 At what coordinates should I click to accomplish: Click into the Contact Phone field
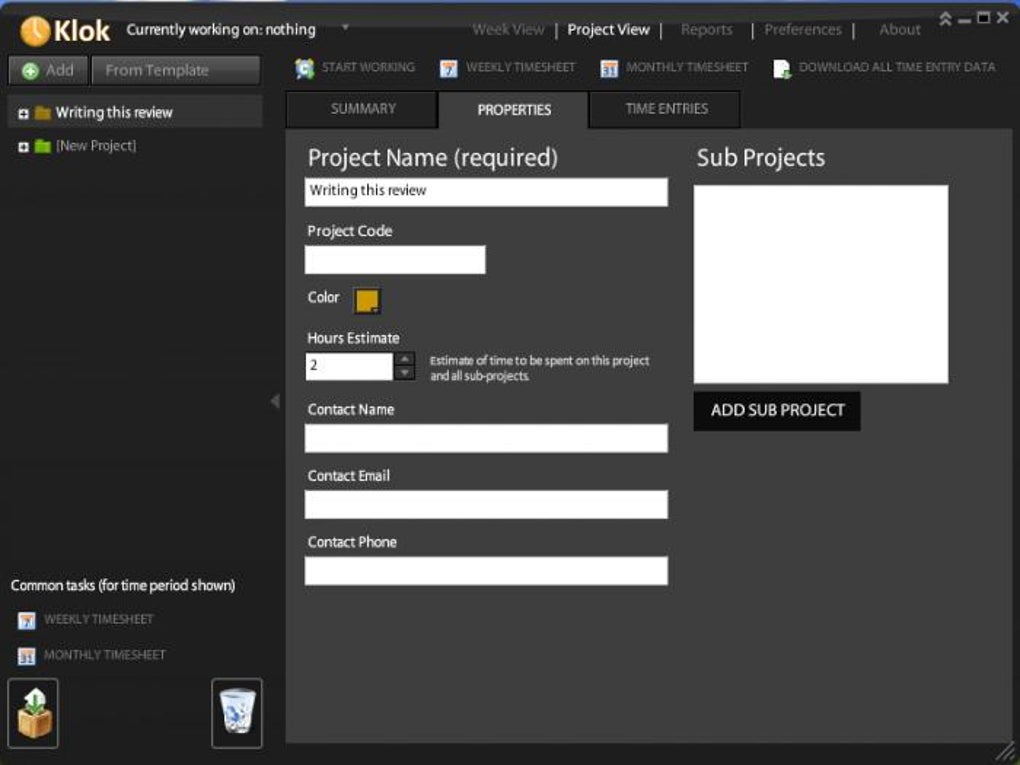pos(486,570)
